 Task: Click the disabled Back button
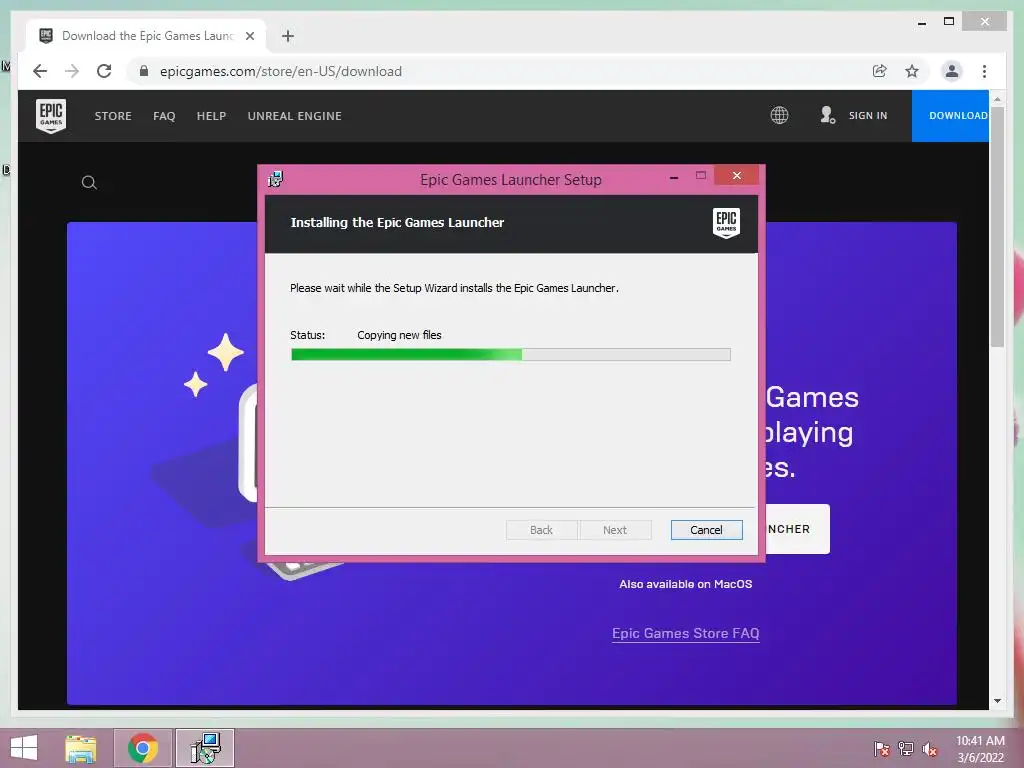point(541,530)
